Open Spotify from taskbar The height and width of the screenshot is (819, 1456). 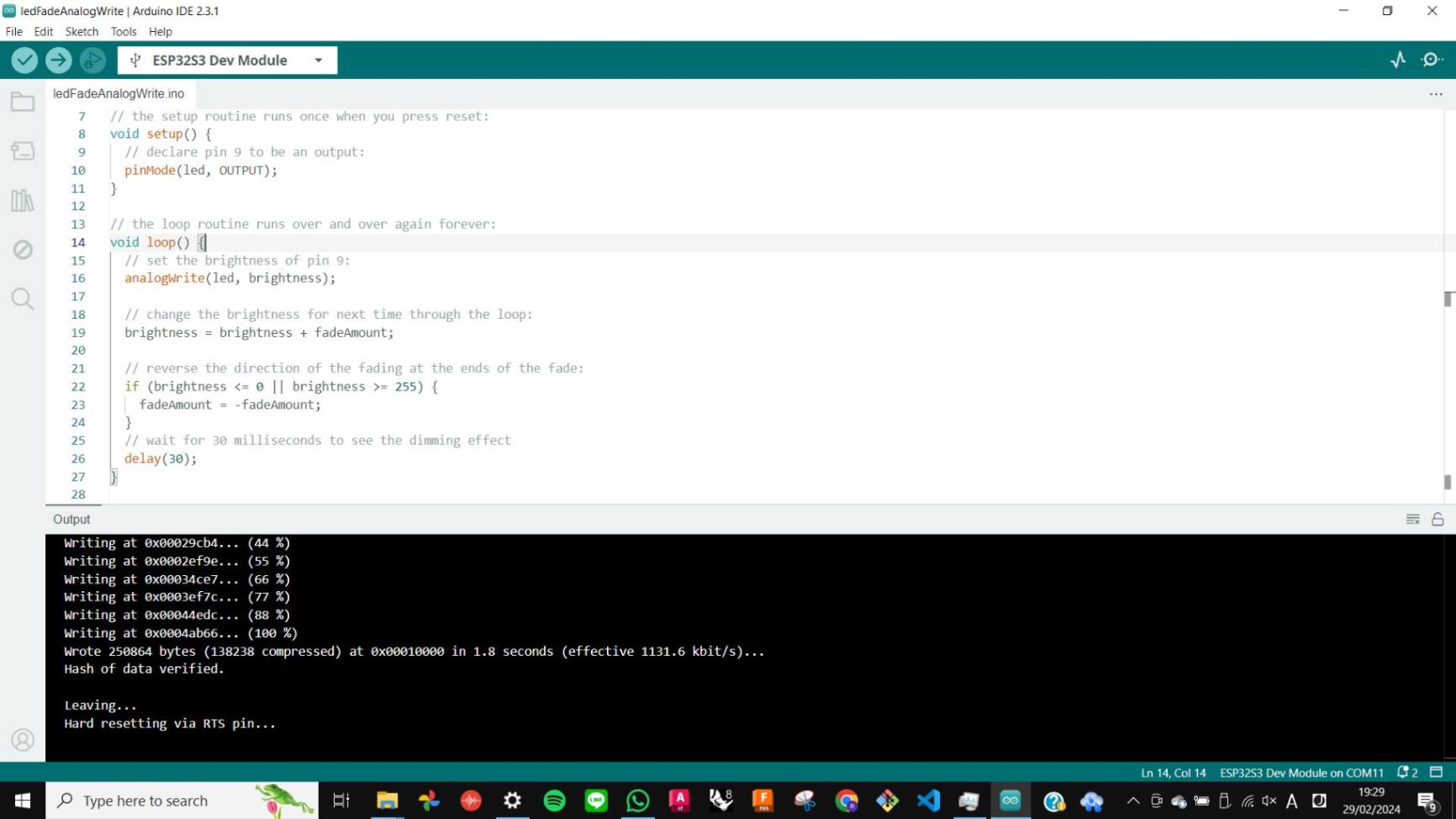point(554,801)
